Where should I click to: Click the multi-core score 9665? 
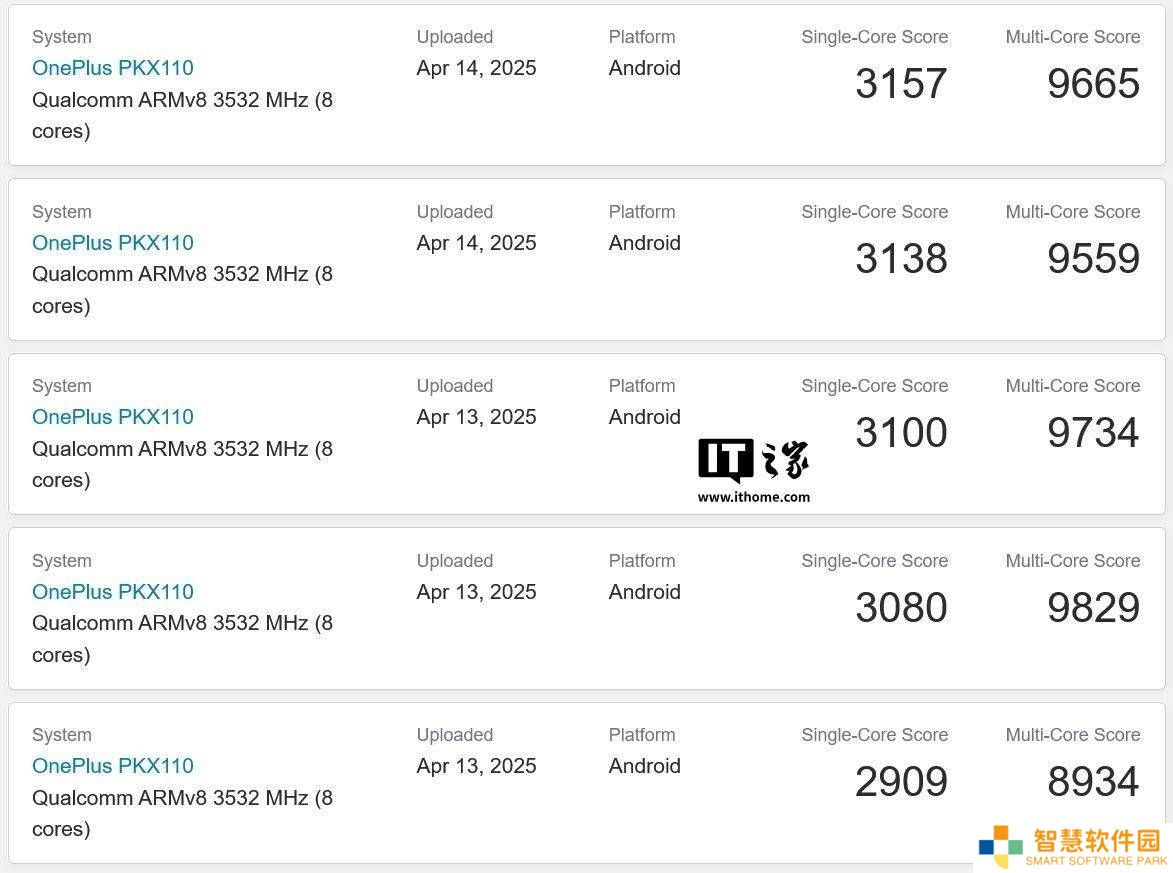pyautogui.click(x=1094, y=83)
